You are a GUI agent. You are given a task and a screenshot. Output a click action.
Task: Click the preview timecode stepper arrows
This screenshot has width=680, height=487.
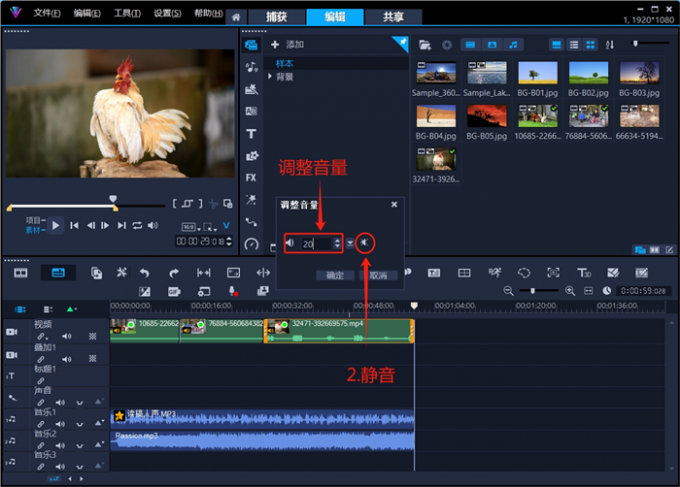click(229, 241)
